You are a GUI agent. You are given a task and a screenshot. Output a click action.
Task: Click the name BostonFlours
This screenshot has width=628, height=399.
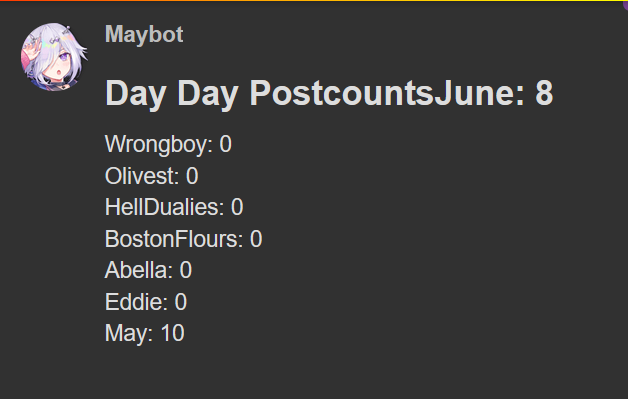171,239
